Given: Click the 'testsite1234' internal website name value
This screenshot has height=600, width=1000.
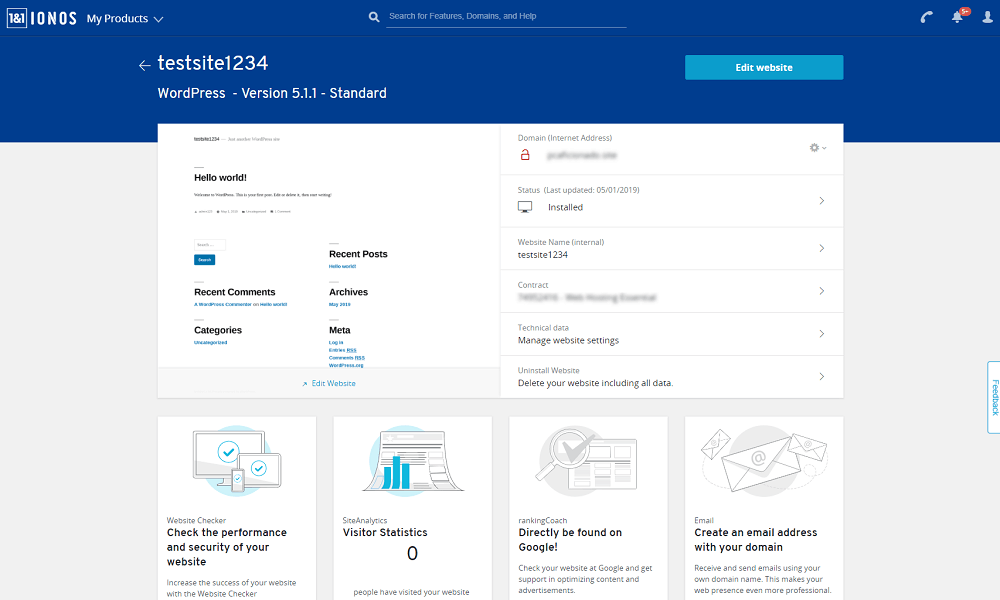Looking at the screenshot, I should tap(543, 254).
